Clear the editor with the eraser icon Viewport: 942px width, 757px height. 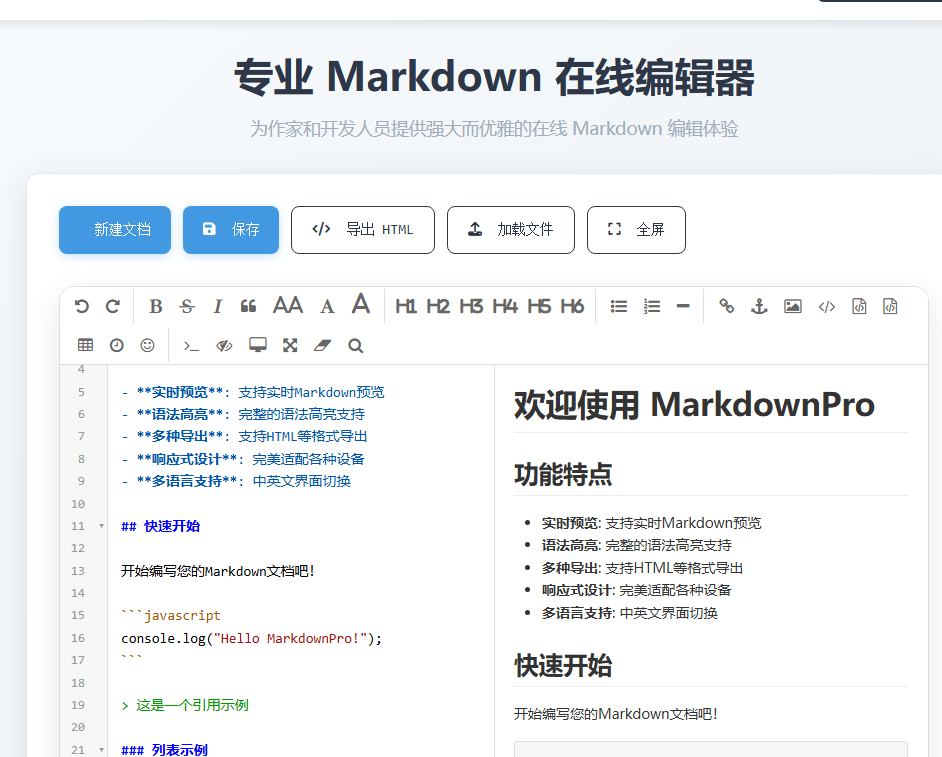coord(323,345)
